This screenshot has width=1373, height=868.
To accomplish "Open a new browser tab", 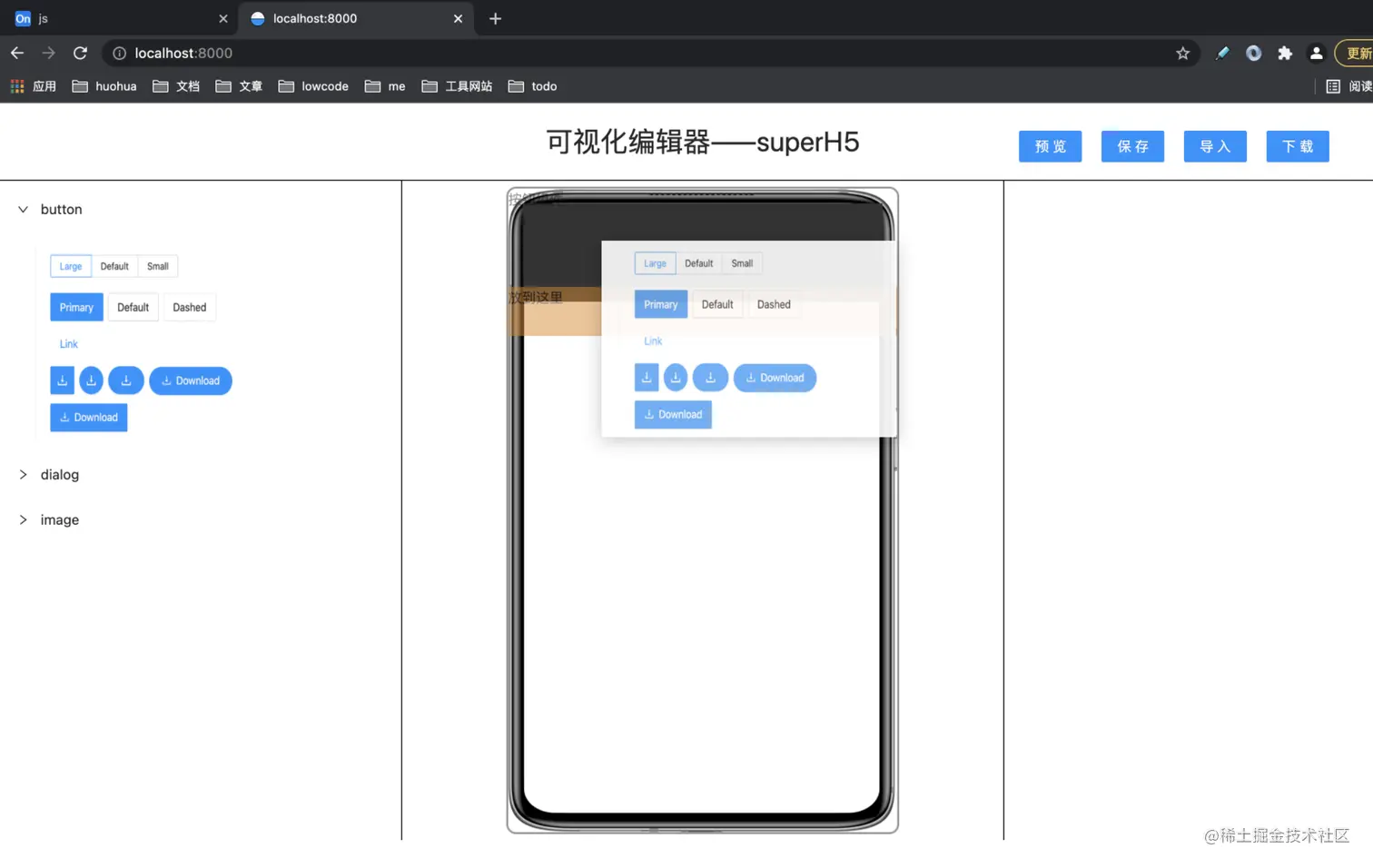I will pyautogui.click(x=495, y=18).
